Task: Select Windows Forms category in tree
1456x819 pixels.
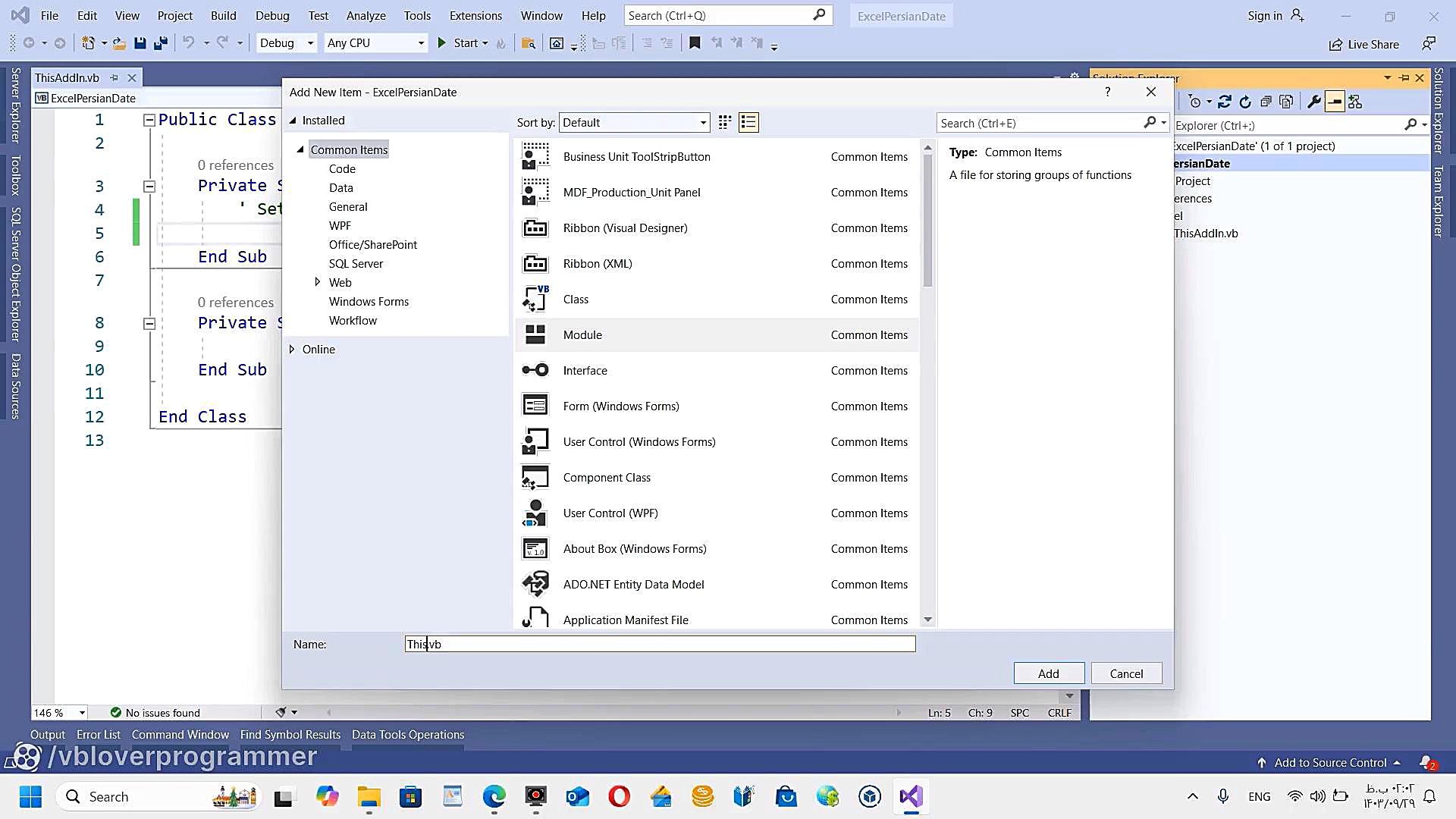Action: (369, 301)
